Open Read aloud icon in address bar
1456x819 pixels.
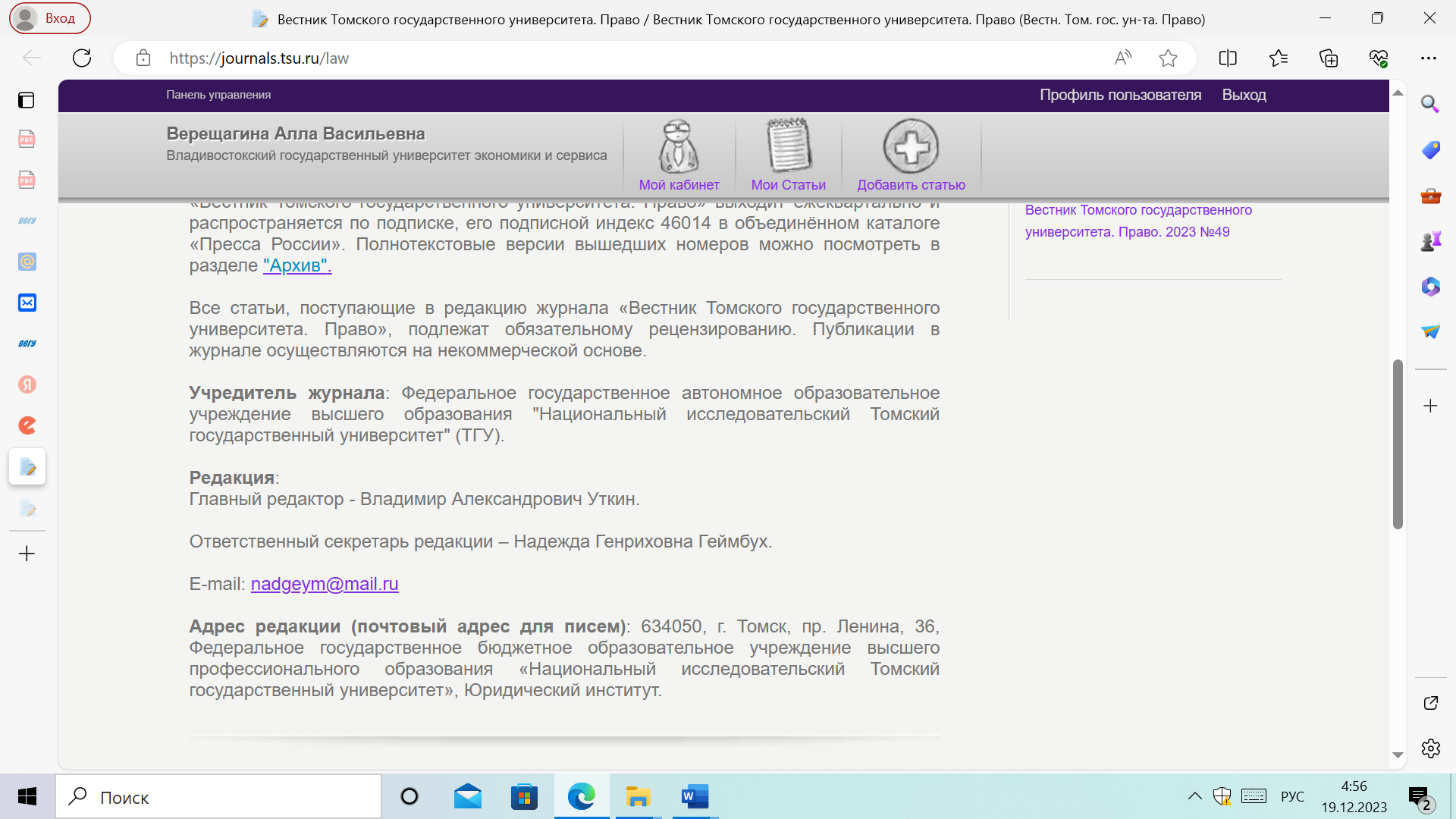(1123, 58)
